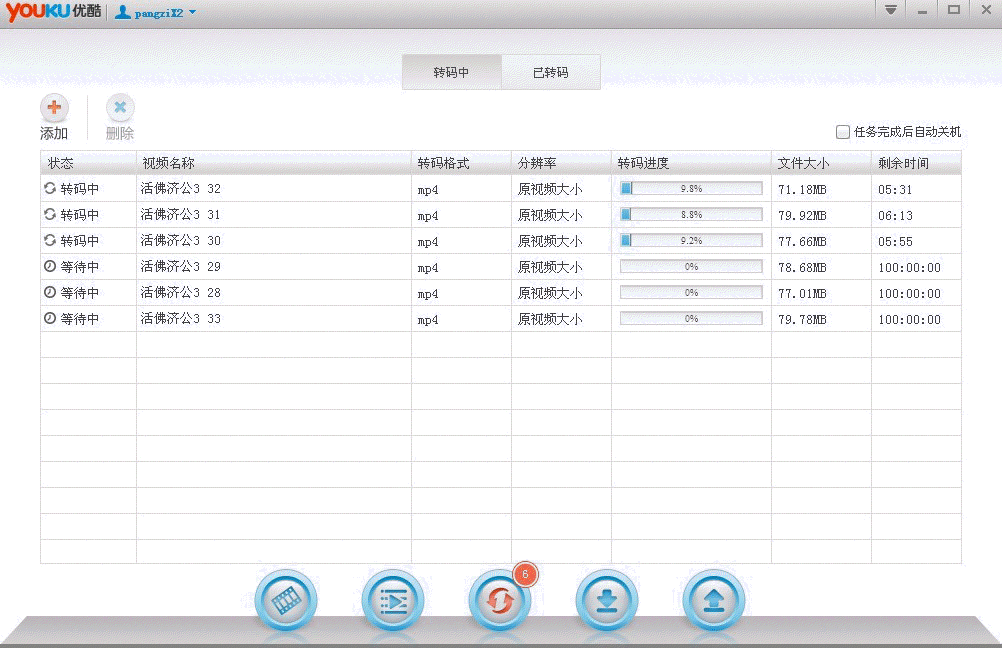
Task: Open the download icon in bottom dock
Action: point(606,601)
